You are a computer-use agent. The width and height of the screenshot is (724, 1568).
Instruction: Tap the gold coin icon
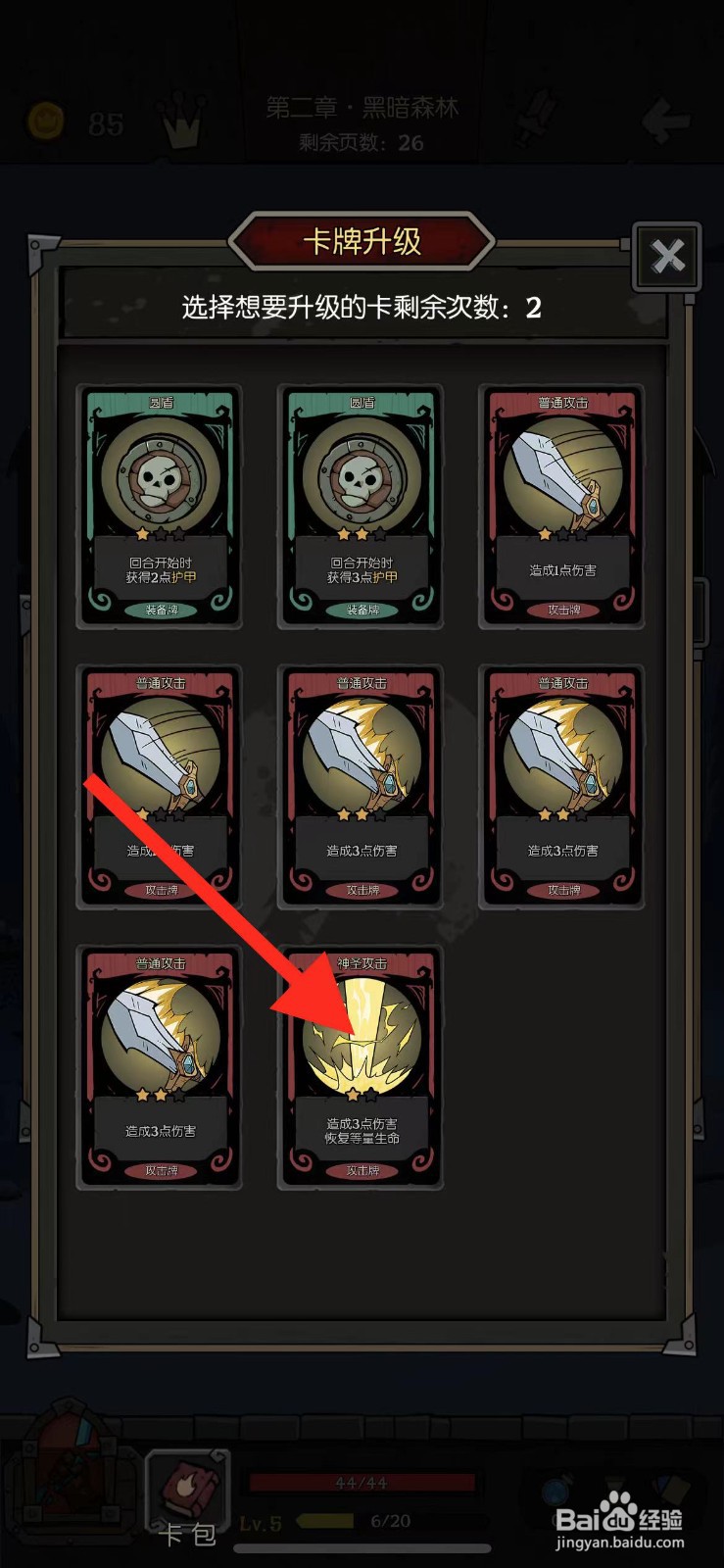coord(44,122)
